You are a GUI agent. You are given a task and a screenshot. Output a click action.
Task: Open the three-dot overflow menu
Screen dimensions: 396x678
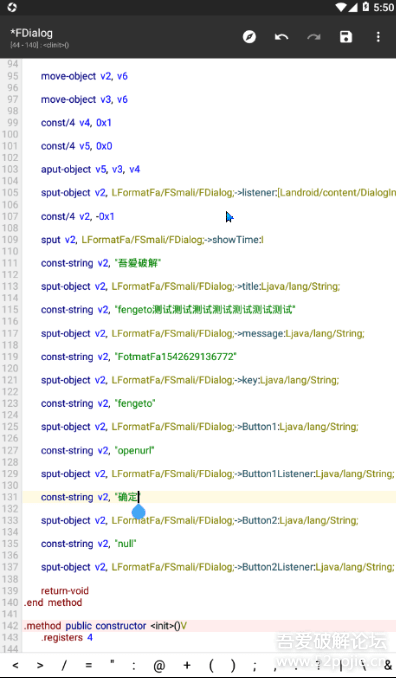pyautogui.click(x=378, y=37)
